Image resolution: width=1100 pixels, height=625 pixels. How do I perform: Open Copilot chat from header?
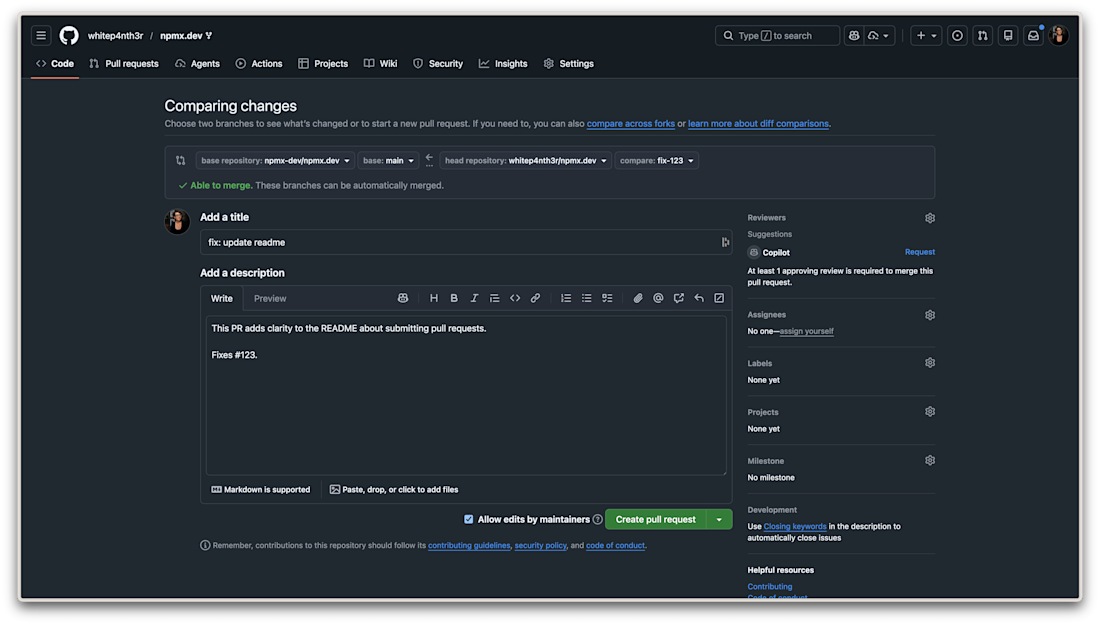(854, 35)
